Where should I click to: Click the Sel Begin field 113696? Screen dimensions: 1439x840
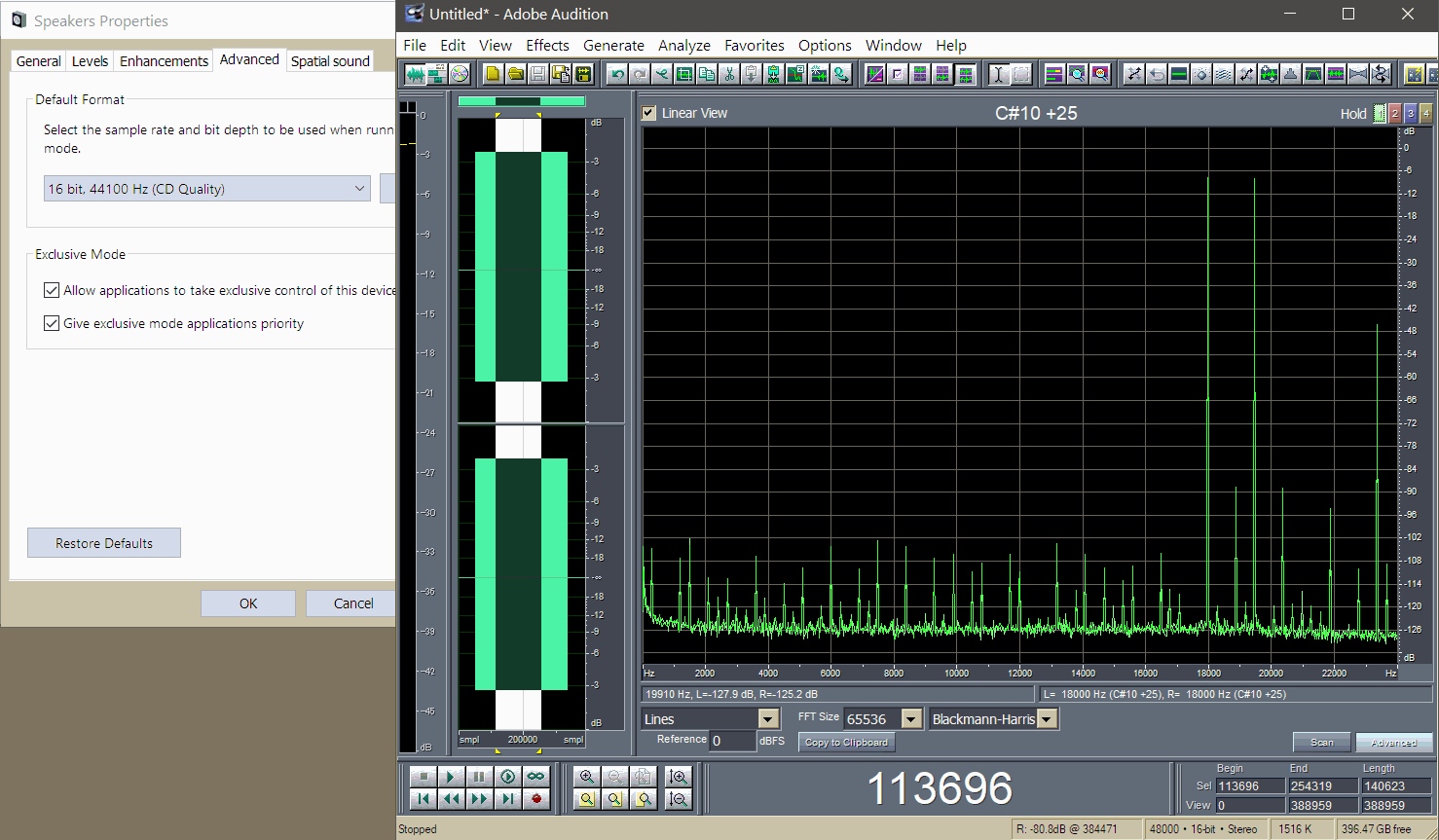(1250, 785)
